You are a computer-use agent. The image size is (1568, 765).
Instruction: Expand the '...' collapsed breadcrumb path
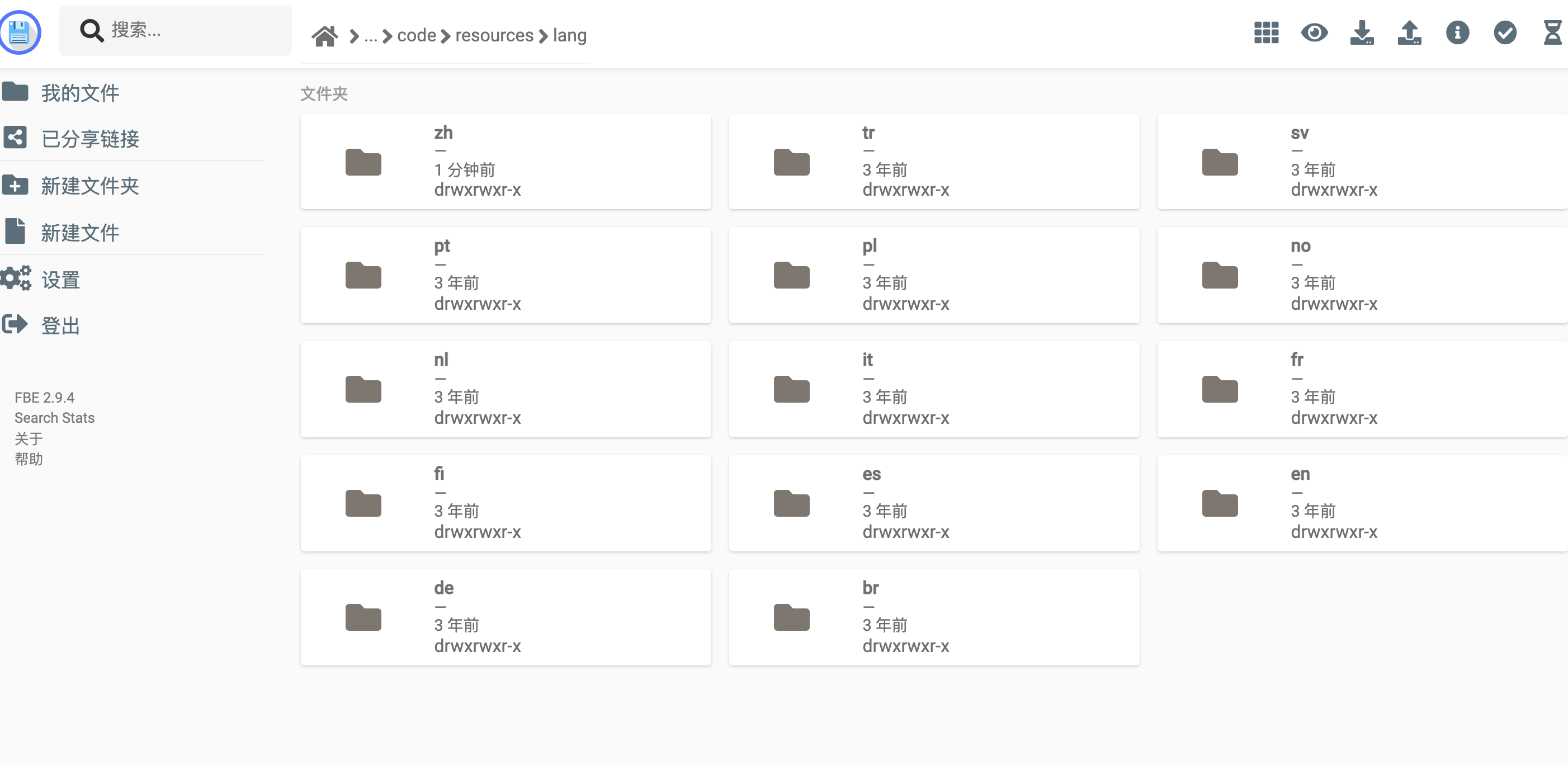371,35
